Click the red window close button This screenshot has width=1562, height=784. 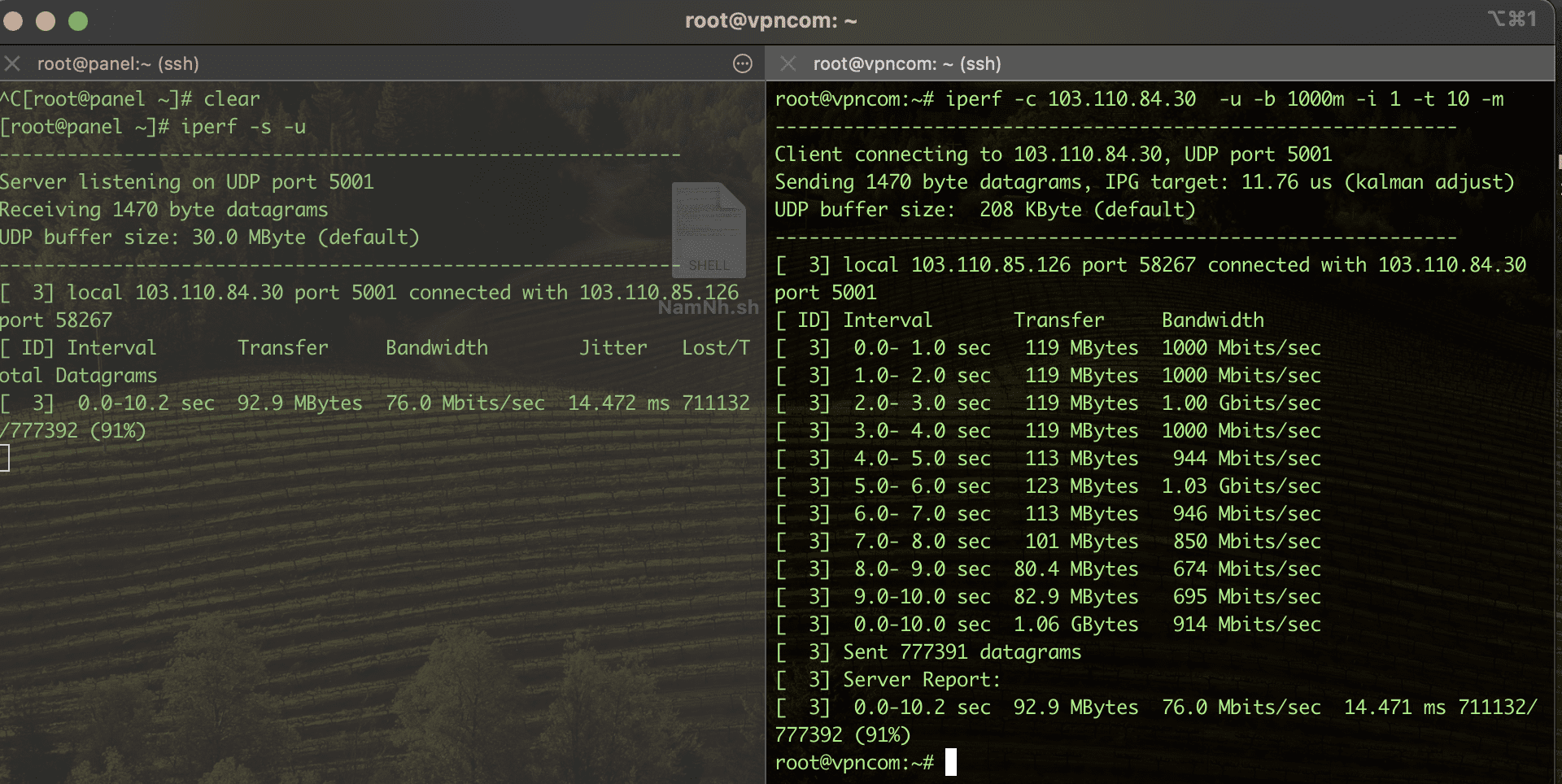click(13, 21)
